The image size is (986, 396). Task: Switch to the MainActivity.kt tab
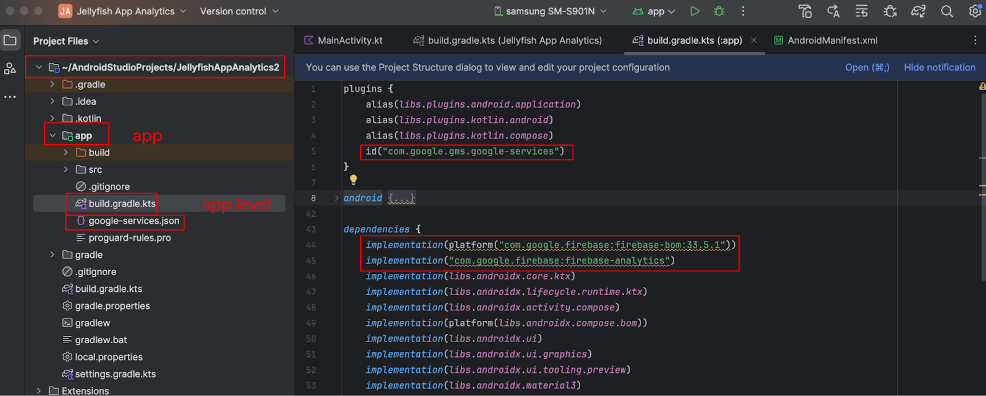343,41
